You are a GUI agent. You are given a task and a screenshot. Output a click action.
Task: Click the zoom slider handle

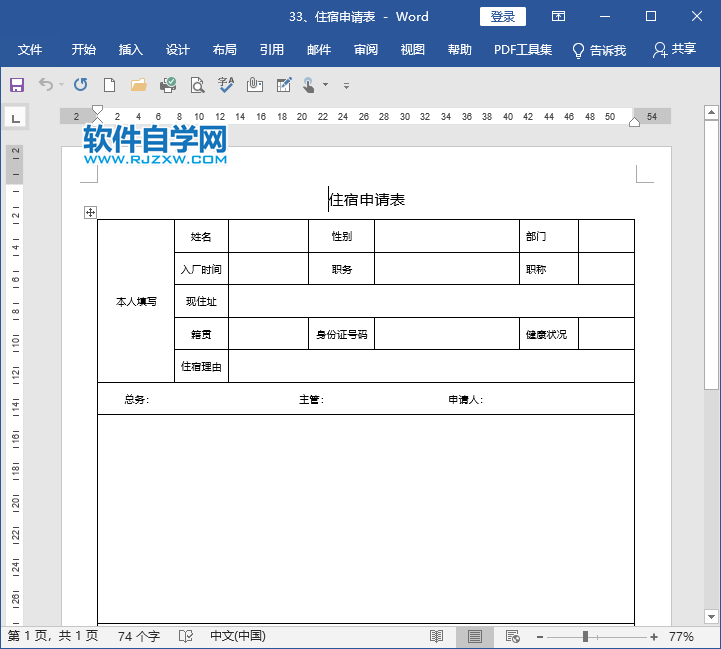pos(585,637)
